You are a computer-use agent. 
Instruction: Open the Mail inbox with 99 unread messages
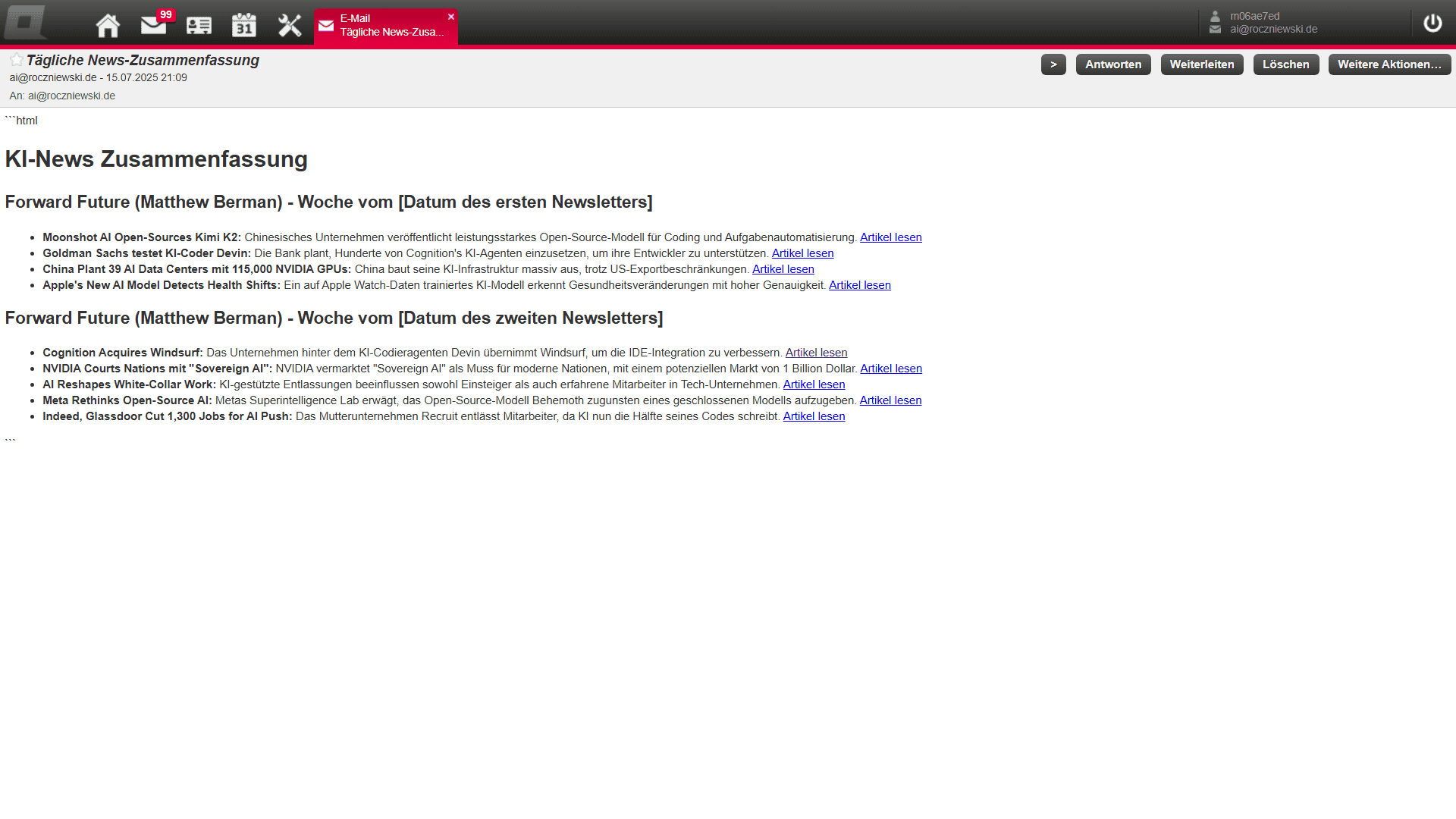click(x=153, y=24)
